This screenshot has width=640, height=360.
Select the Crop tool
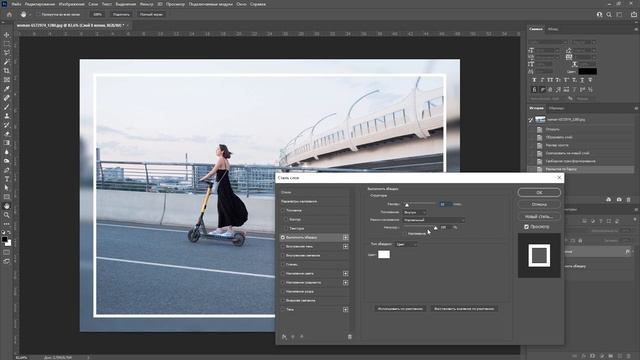point(7,71)
